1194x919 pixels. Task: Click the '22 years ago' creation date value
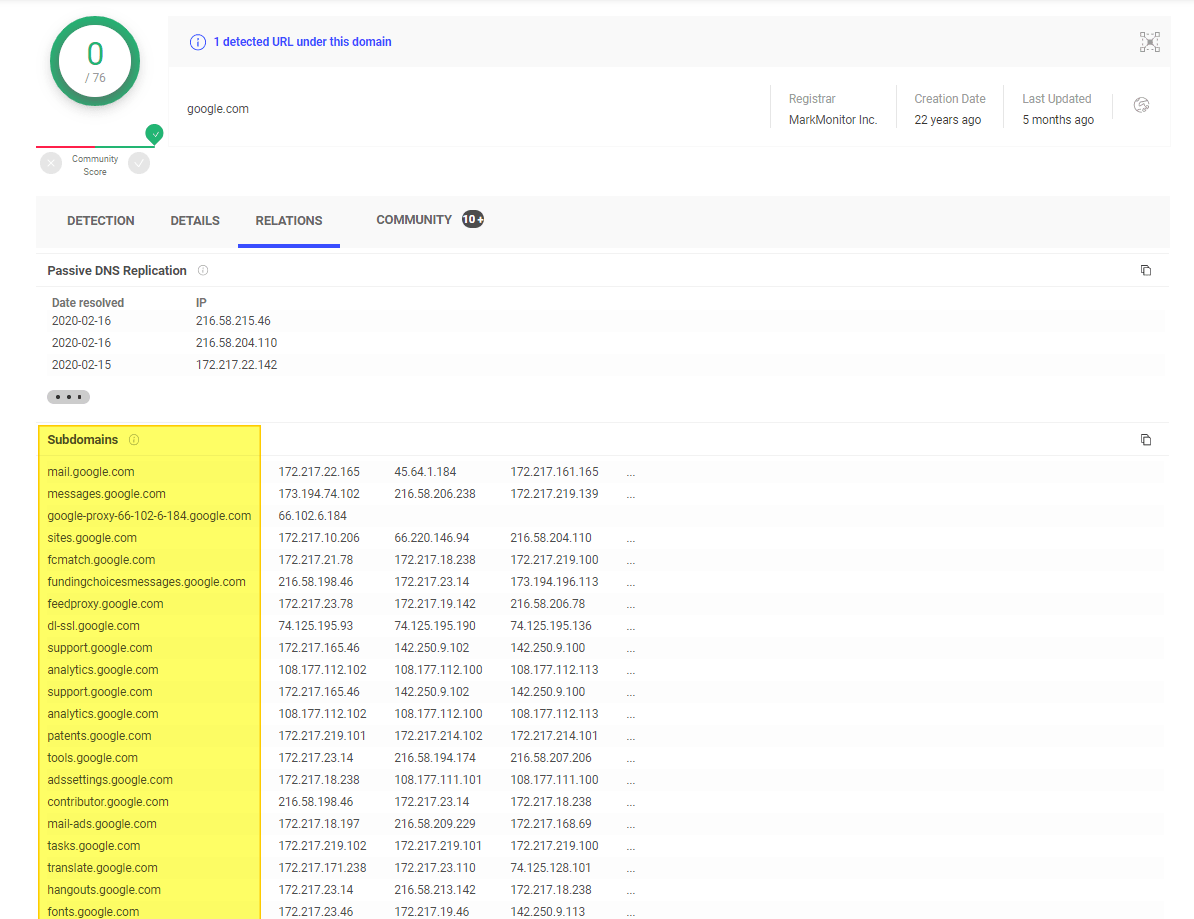(947, 120)
